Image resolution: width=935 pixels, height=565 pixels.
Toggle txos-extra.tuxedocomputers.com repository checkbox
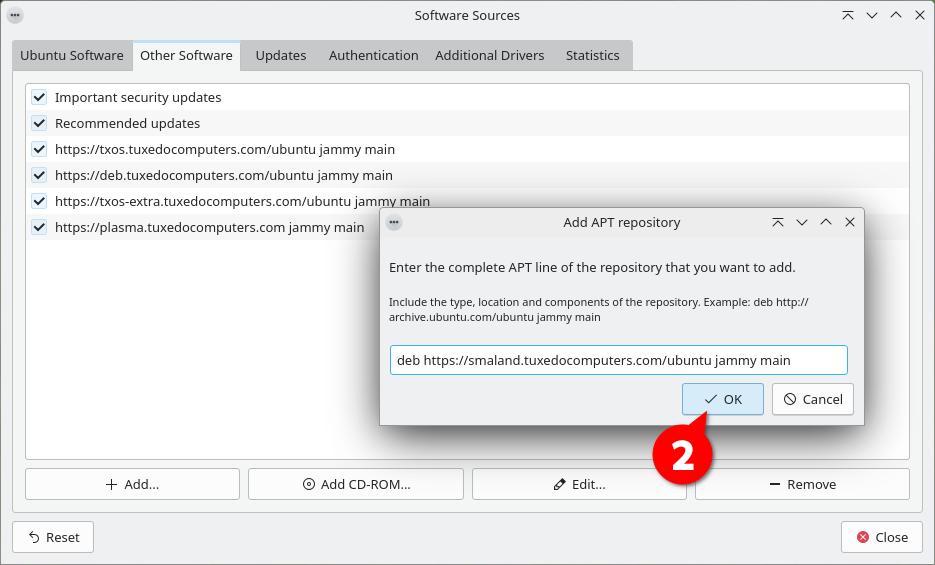pyautogui.click(x=39, y=201)
